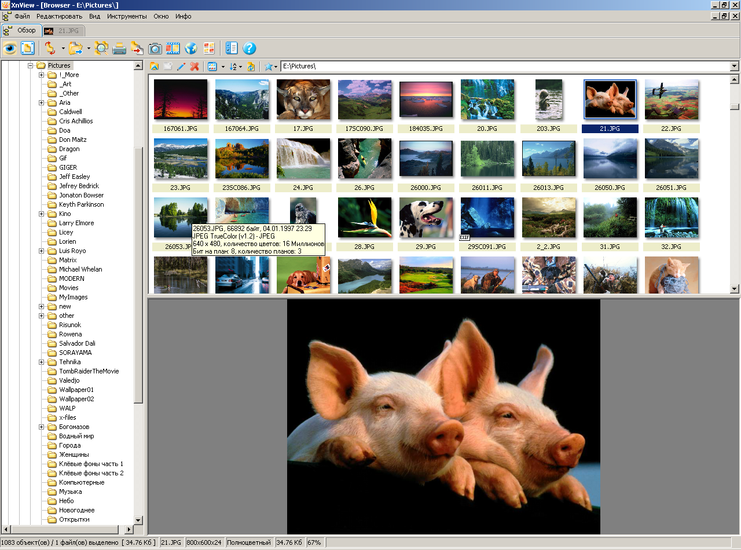Image resolution: width=741 pixels, height=550 pixels.
Task: Open the Вид menu
Action: (x=95, y=16)
